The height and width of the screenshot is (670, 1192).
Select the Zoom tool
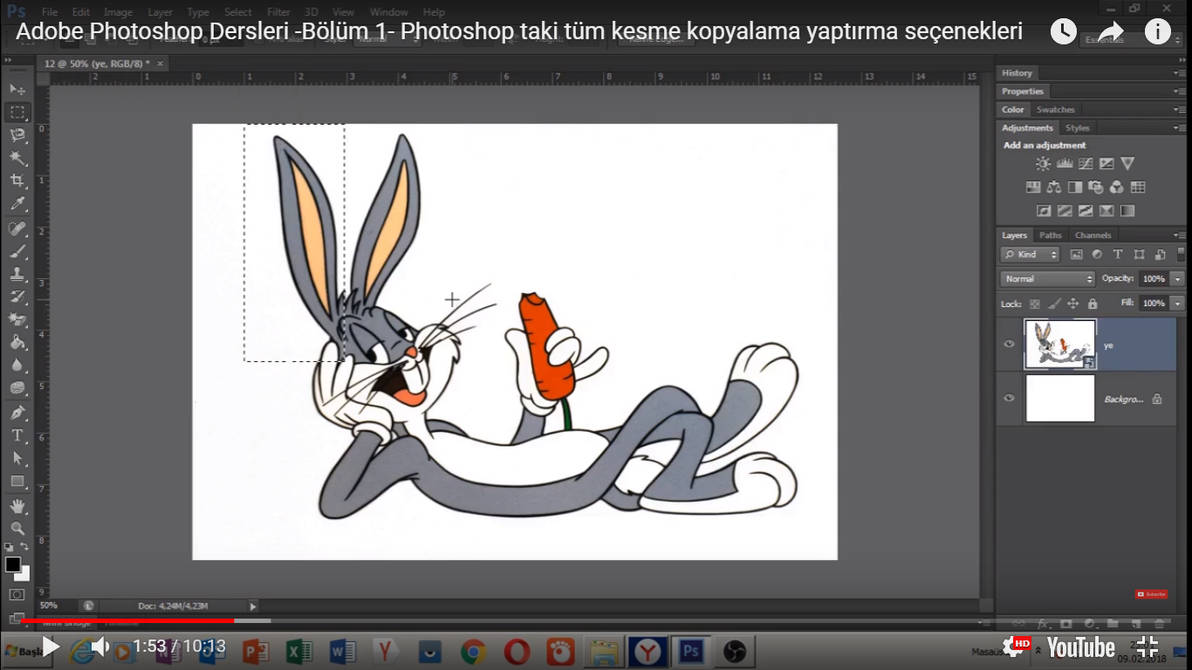tap(14, 528)
